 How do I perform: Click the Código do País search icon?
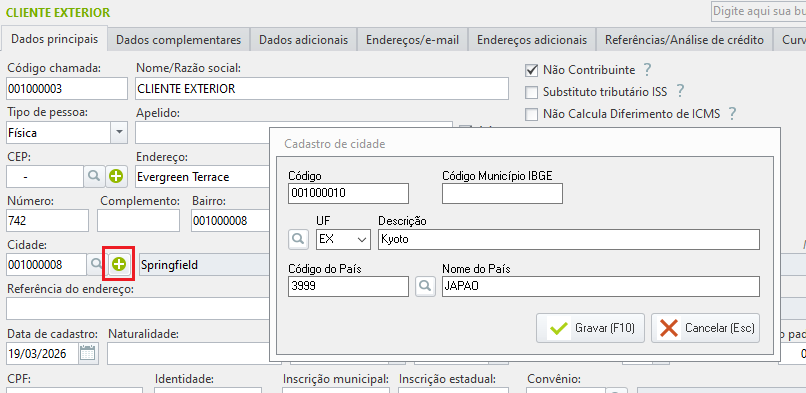[x=425, y=286]
